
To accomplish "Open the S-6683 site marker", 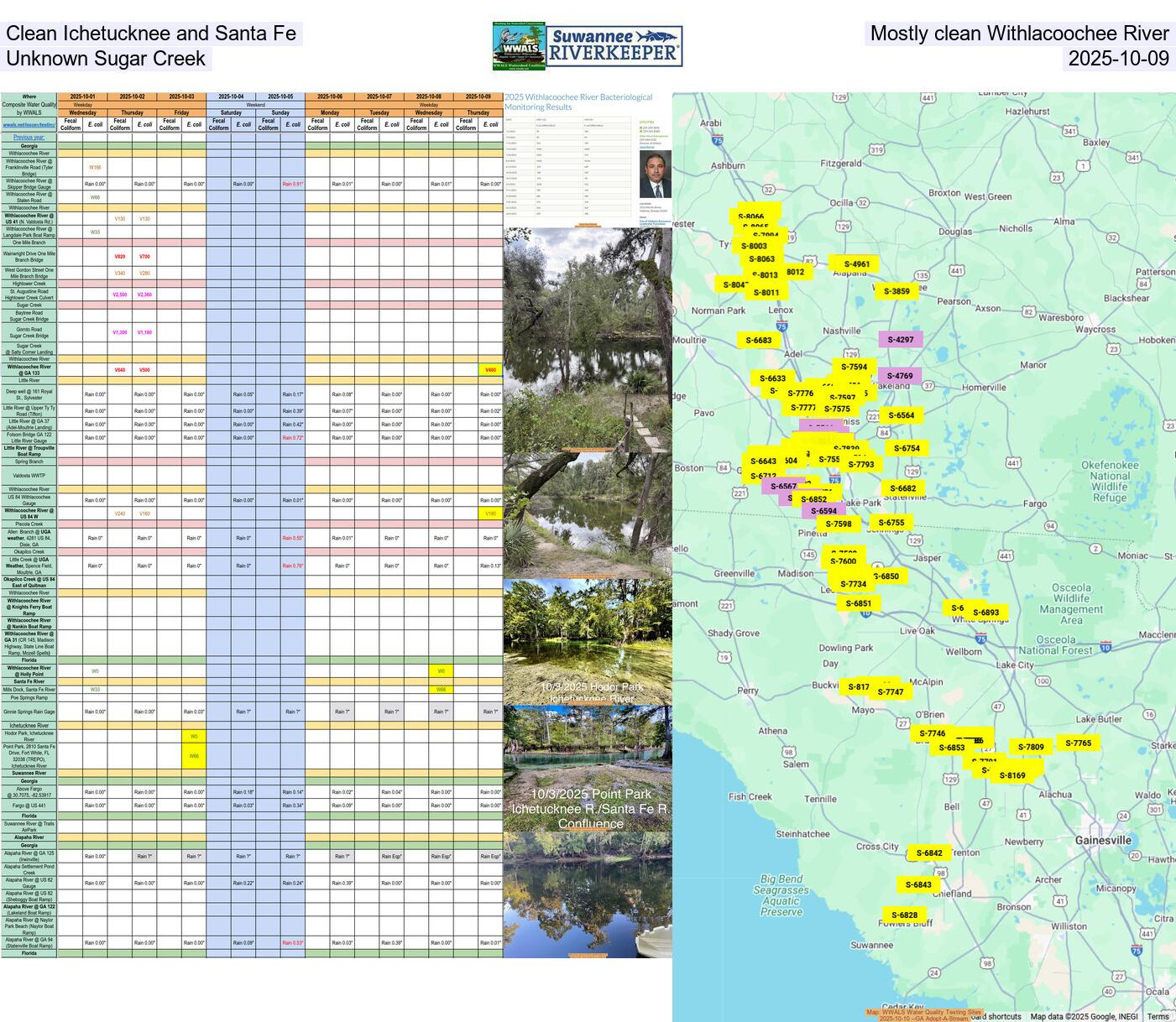I will click(x=758, y=341).
